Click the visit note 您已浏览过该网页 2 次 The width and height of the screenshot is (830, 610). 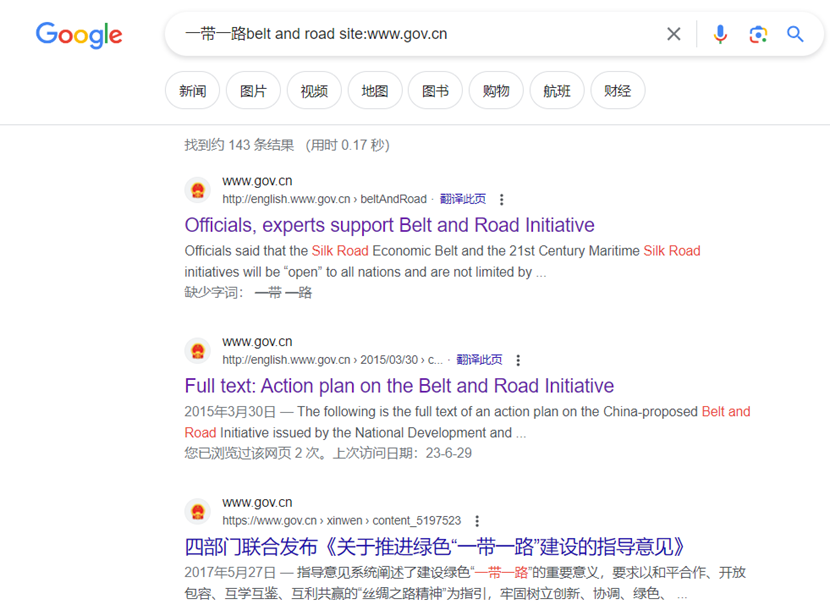[x=328, y=453]
